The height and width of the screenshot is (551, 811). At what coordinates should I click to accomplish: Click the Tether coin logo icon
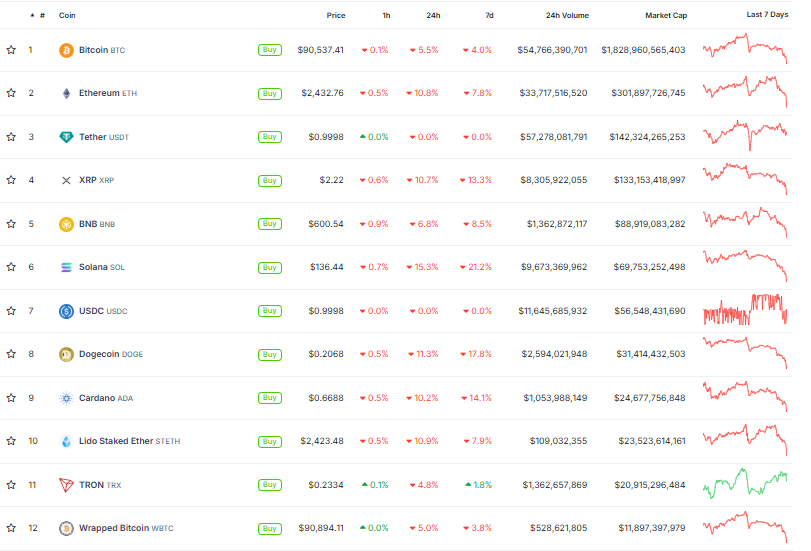[x=67, y=137]
